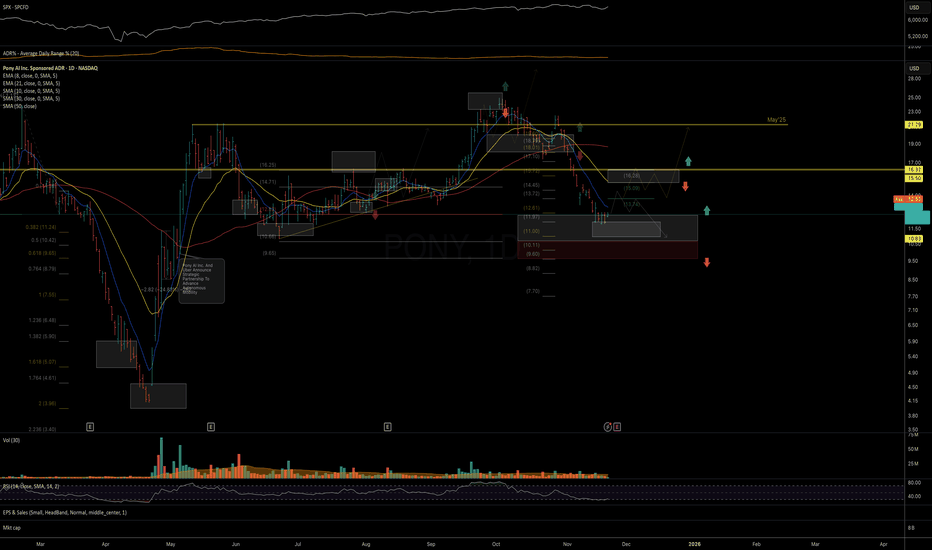Click the Pony AI news annotation text box

201,280
